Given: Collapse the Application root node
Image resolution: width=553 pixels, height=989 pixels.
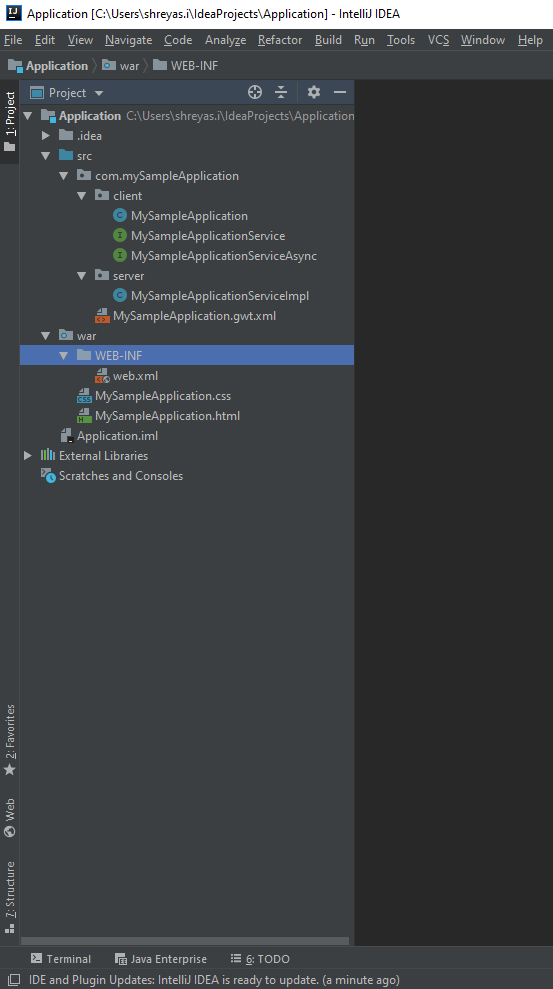Looking at the screenshot, I should 28,116.
